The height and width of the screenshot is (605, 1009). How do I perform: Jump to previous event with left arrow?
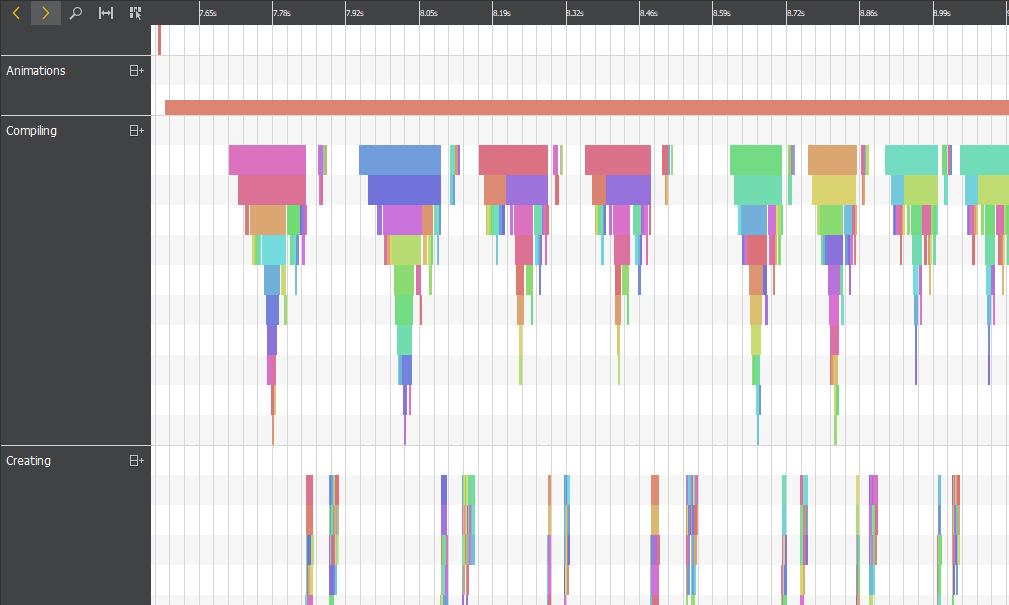point(16,13)
